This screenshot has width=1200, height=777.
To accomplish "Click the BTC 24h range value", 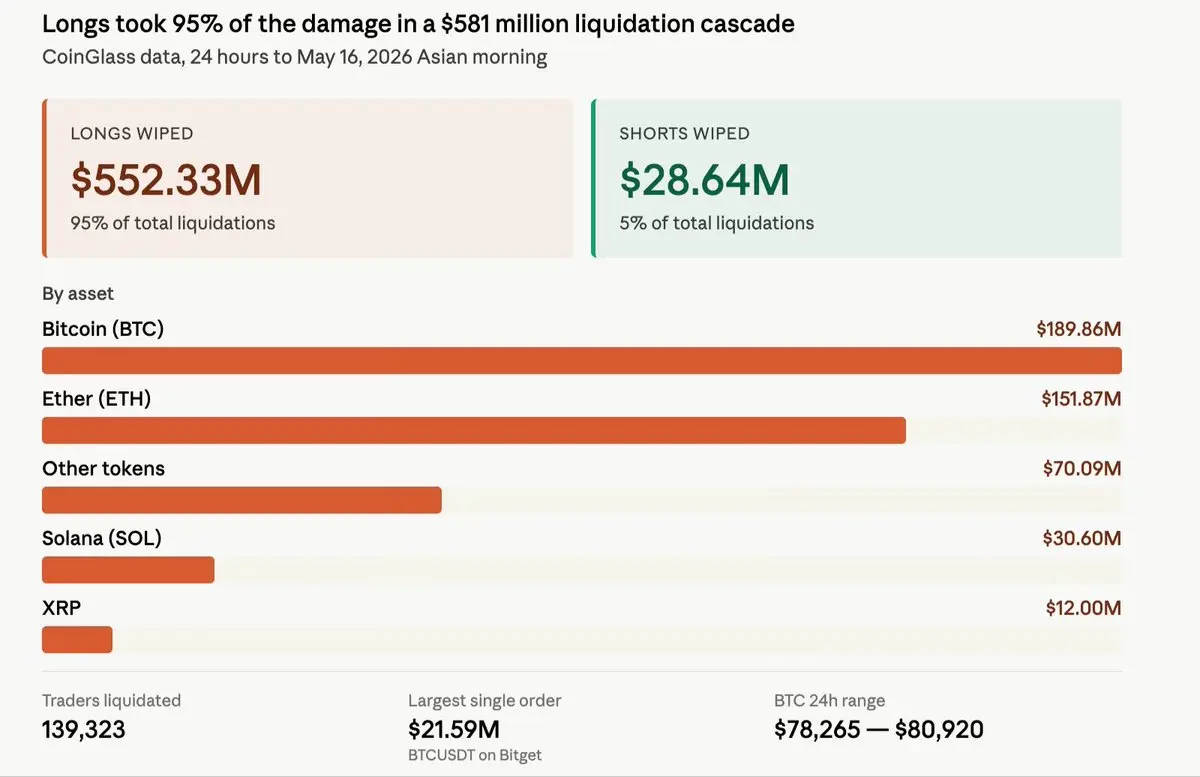I will point(879,730).
